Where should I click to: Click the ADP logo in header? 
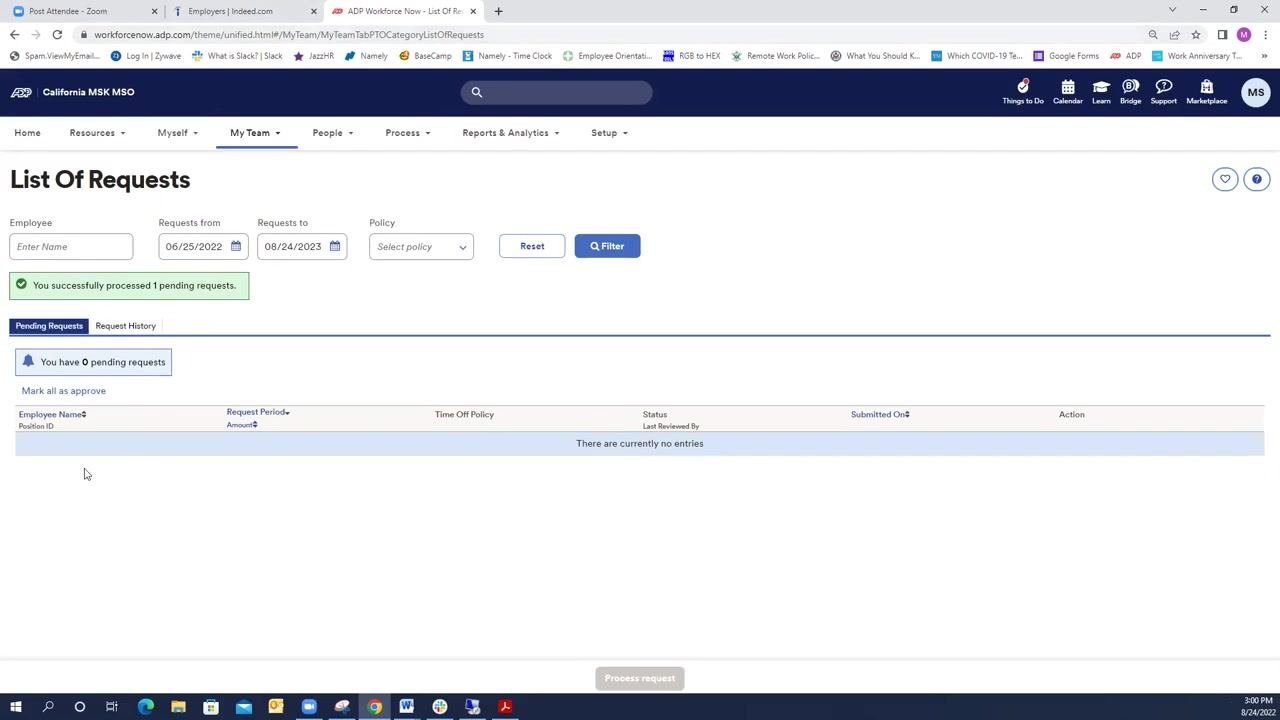coord(21,92)
